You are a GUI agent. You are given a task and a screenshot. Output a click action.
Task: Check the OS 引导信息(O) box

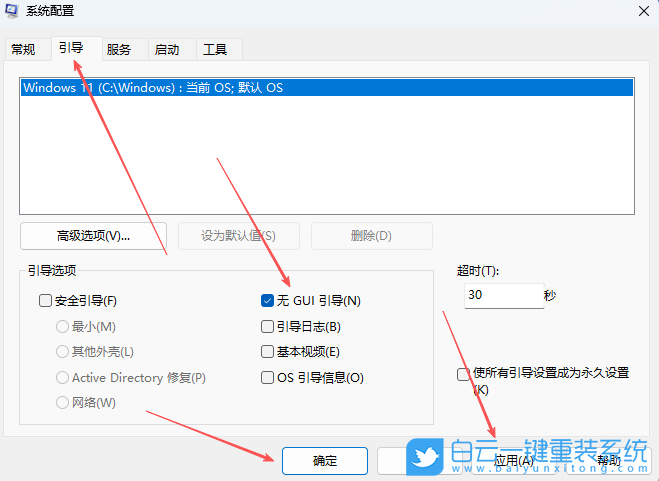(267, 377)
